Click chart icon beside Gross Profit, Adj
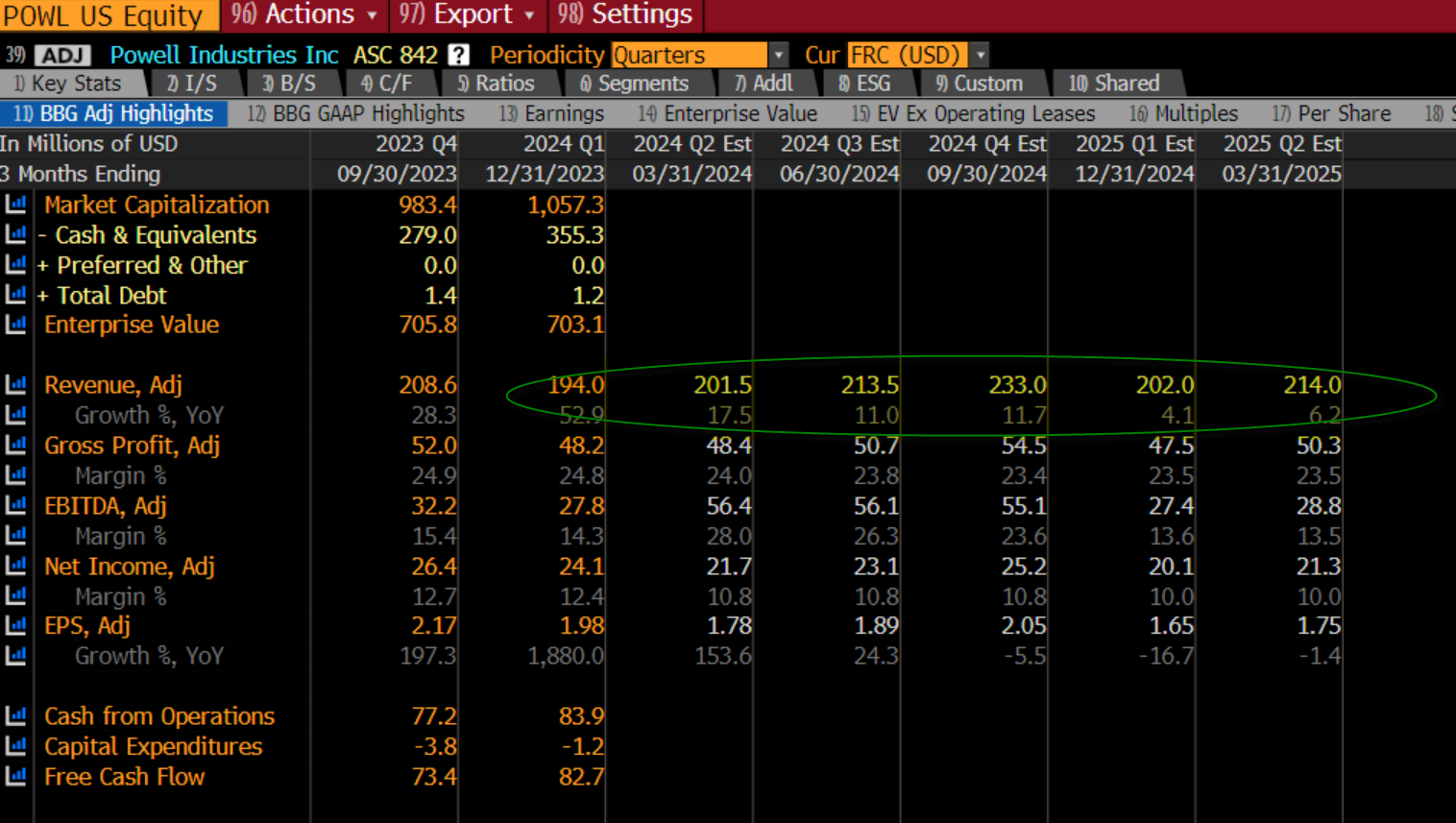Viewport: 1456px width, 823px height. (x=15, y=446)
